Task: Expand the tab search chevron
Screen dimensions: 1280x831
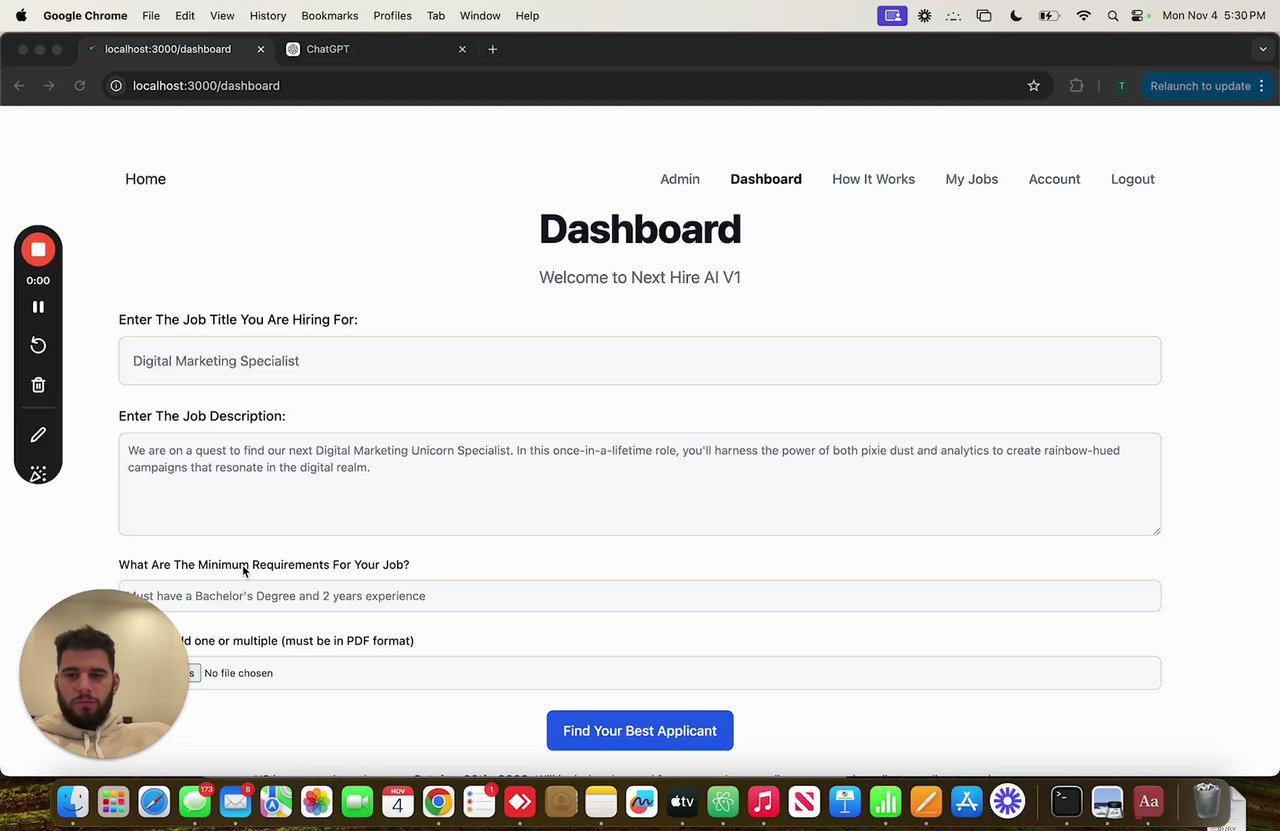Action: [1263, 49]
